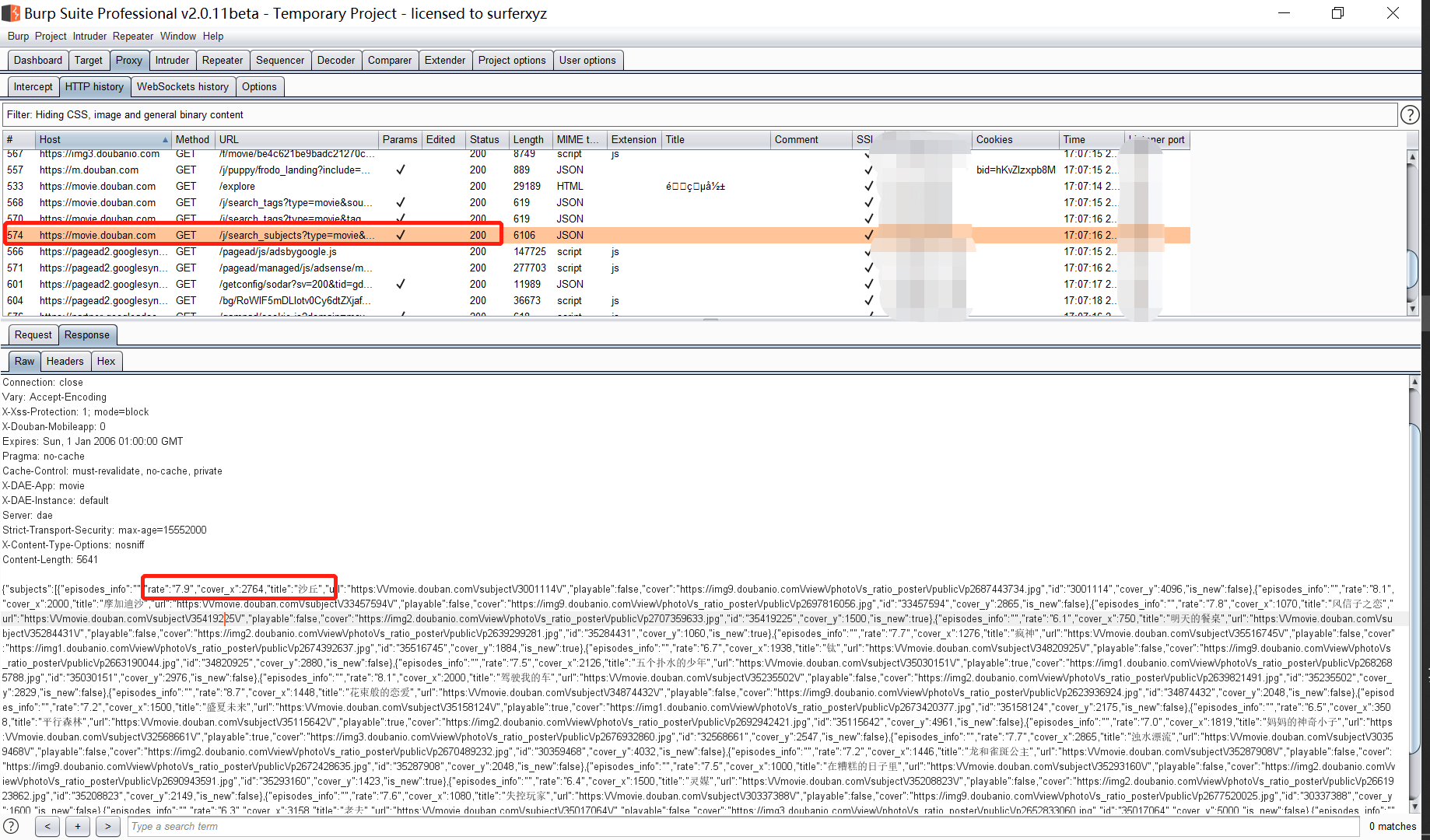This screenshot has height=840, width=1430.
Task: Open the Proxy Options sub-tab
Action: pyautogui.click(x=259, y=86)
